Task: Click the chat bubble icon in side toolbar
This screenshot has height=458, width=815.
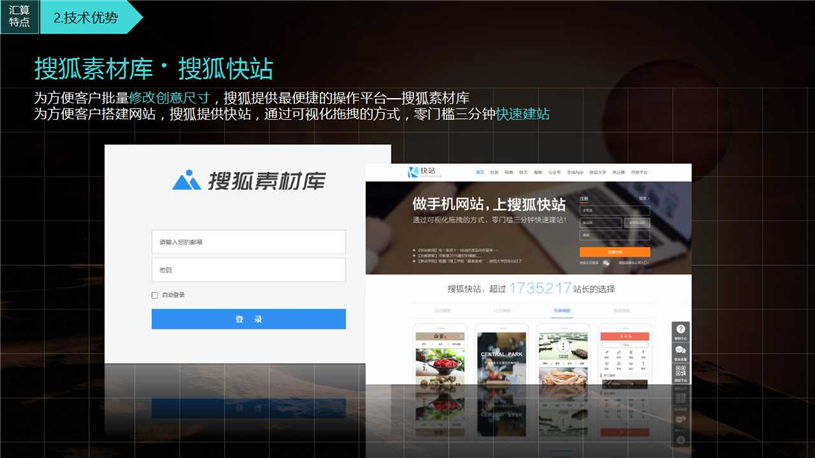Action: 680,352
